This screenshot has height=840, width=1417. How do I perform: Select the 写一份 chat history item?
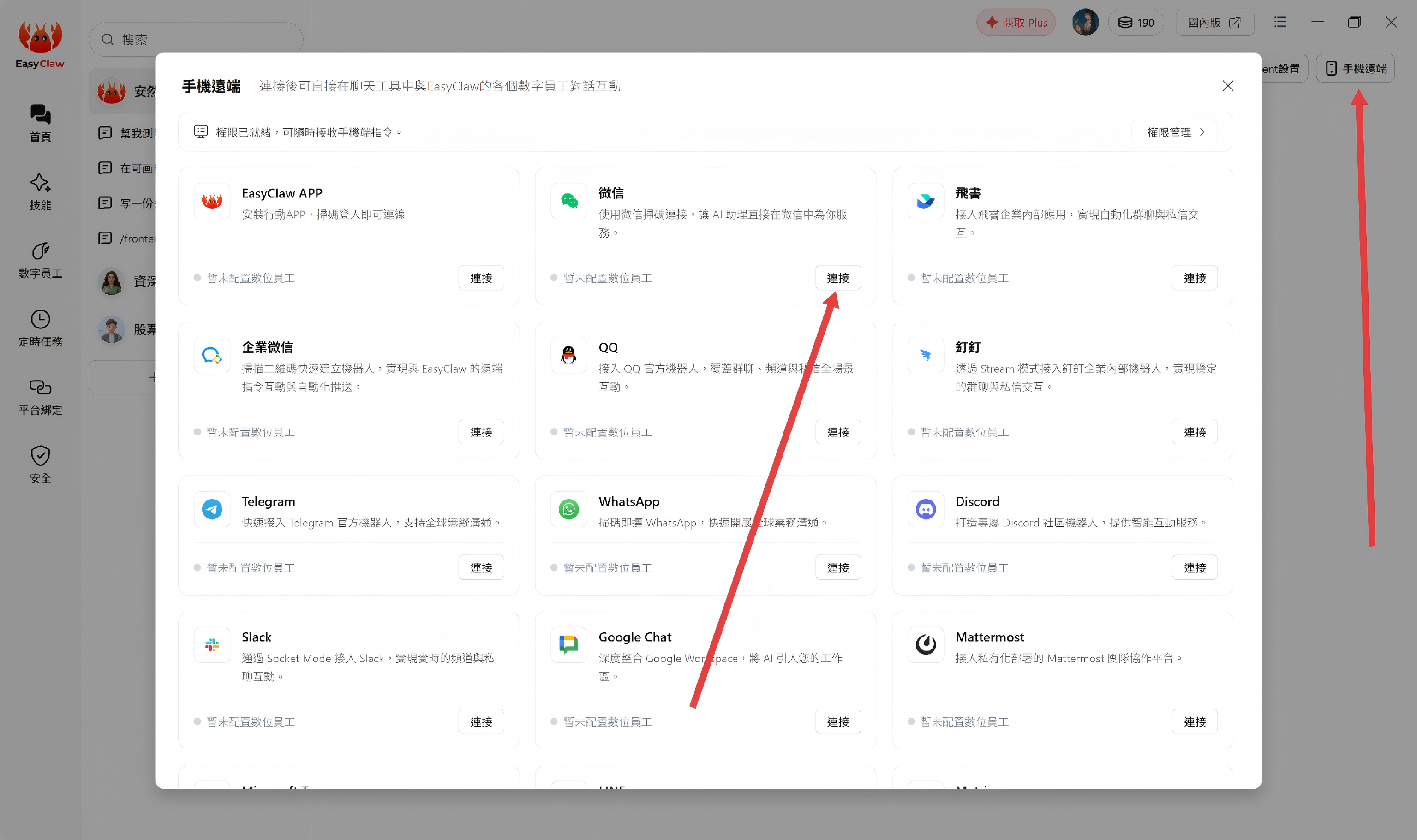(128, 203)
